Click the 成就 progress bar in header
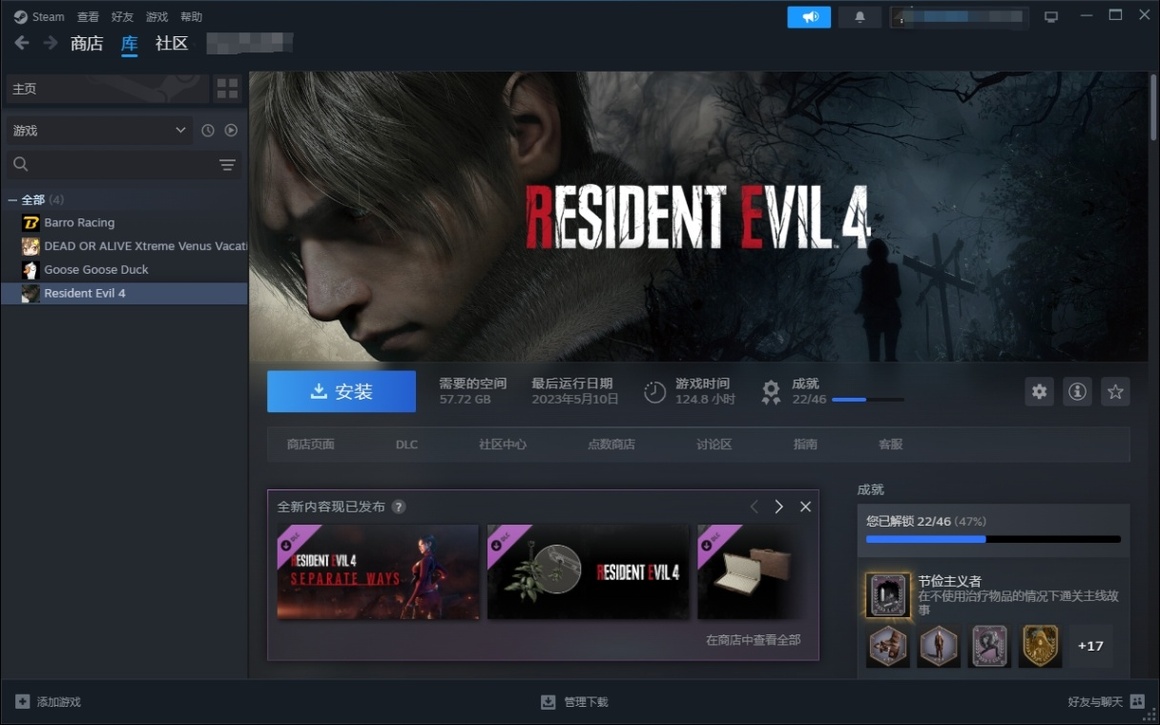Image resolution: width=1160 pixels, height=725 pixels. (868, 399)
